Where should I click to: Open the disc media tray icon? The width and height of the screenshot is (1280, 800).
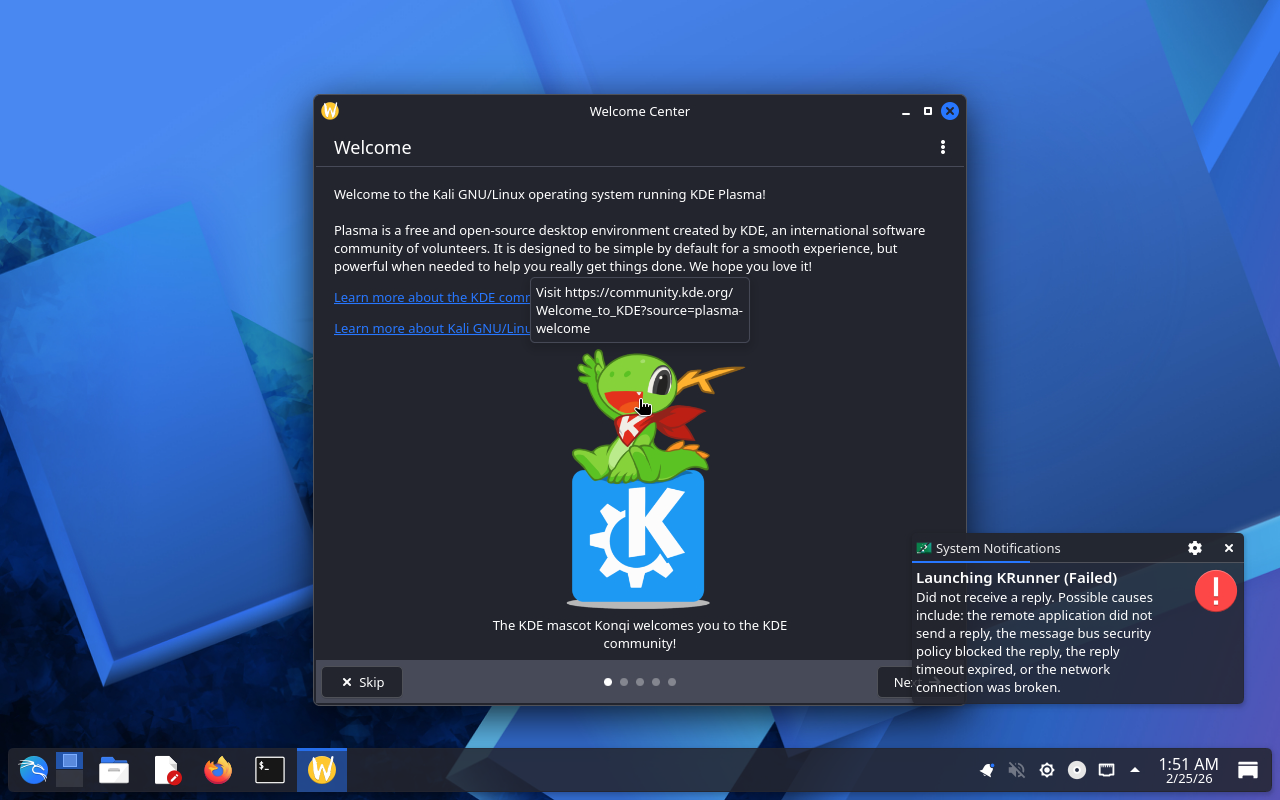coord(1077,770)
